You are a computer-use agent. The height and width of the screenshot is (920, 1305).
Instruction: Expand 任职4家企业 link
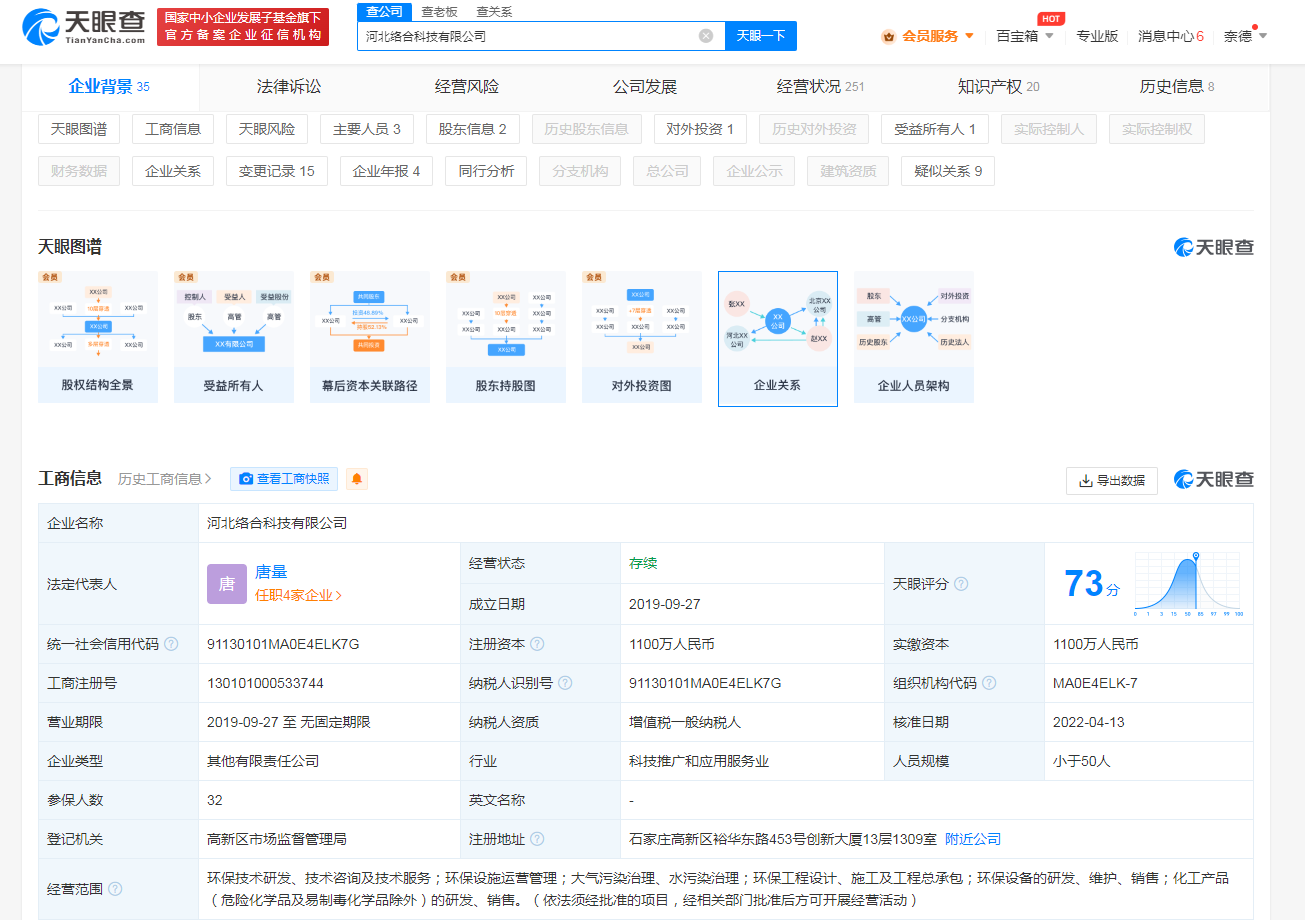(299, 595)
